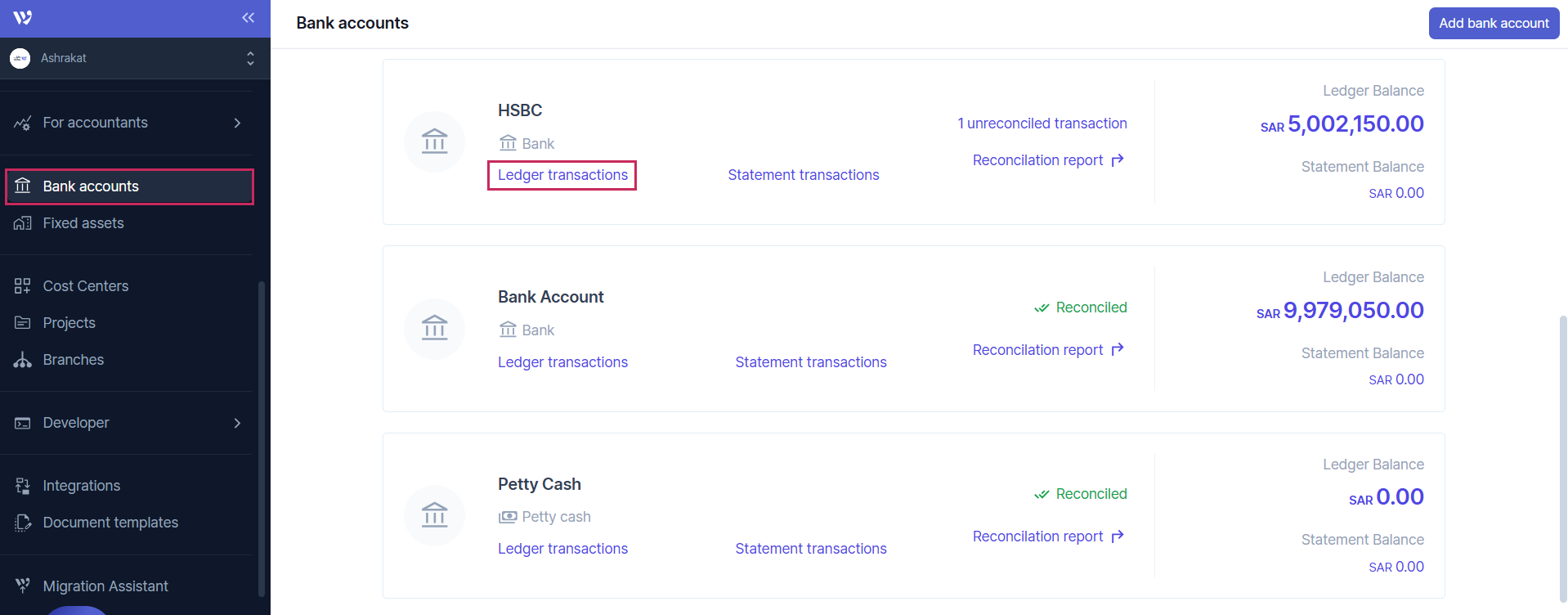
Task: Open Projects in the sidebar
Action: click(69, 323)
